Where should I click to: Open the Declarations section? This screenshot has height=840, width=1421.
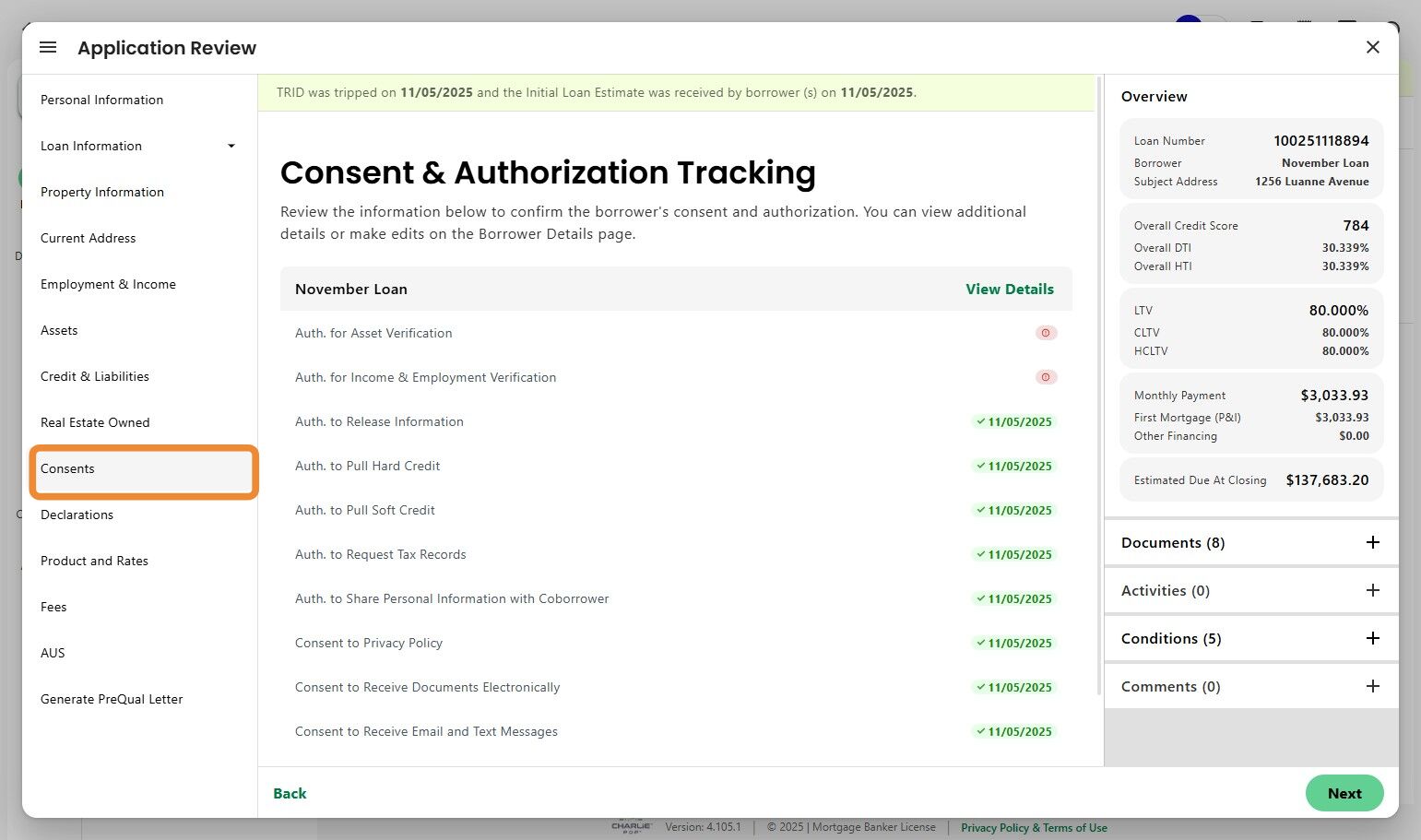click(77, 515)
